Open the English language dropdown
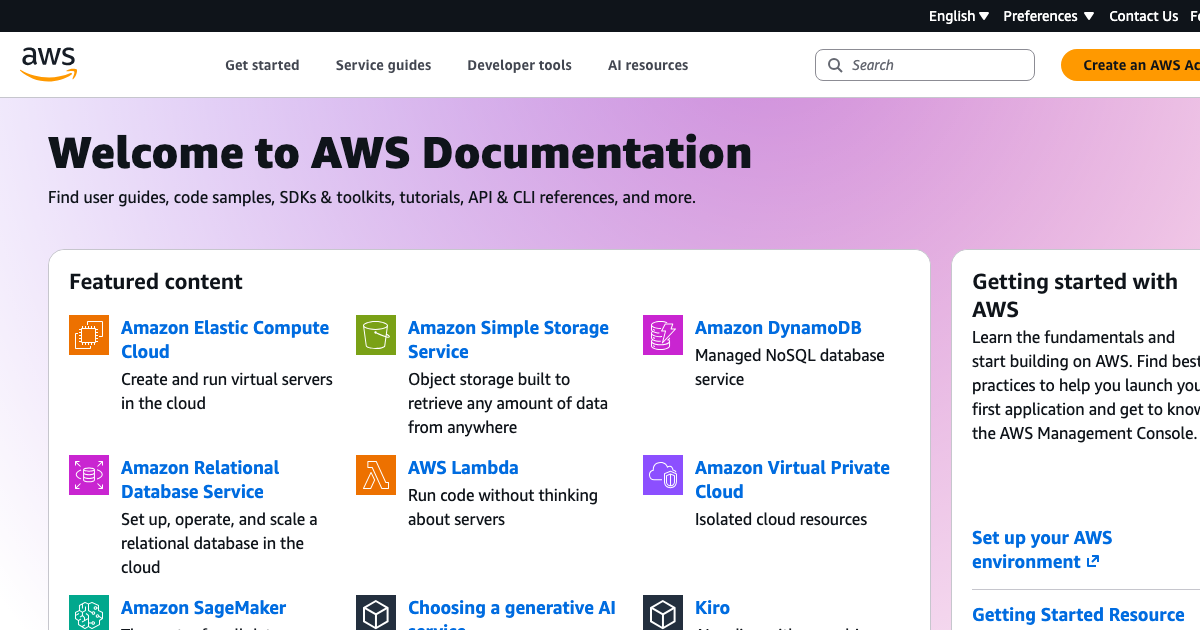1200x630 pixels. click(957, 16)
